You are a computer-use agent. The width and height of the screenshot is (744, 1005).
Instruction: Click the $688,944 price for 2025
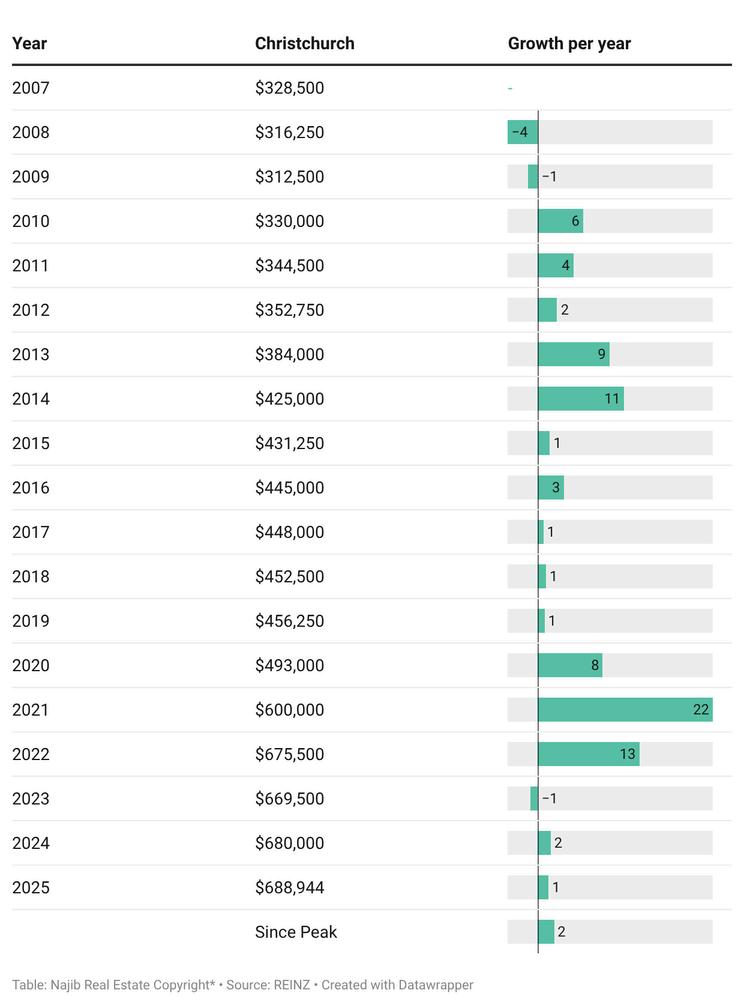[289, 887]
